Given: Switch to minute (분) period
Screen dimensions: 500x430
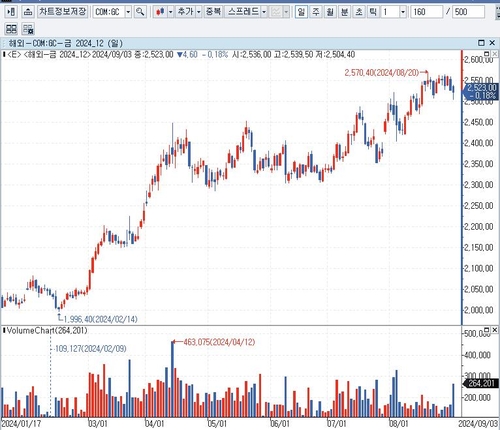Looking at the screenshot, I should coord(344,12).
